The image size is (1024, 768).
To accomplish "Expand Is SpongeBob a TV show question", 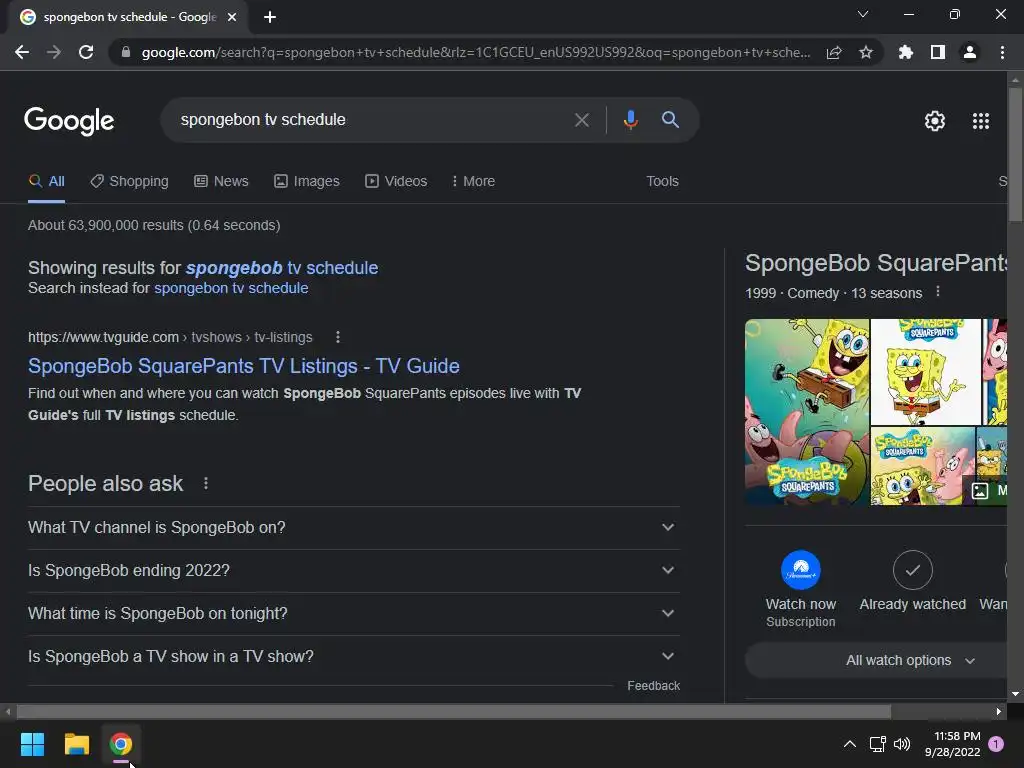I will [353, 657].
